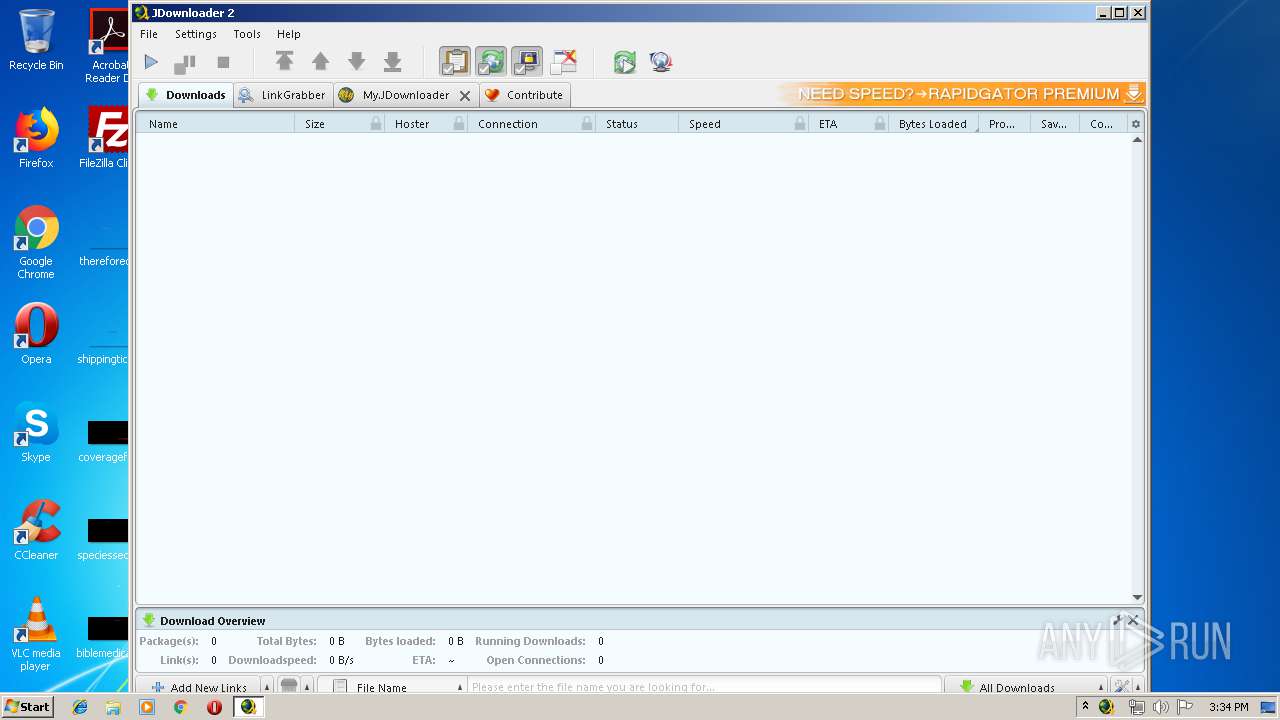1280x720 pixels.
Task: Expand the Add New Links arrow menu
Action: (x=266, y=687)
